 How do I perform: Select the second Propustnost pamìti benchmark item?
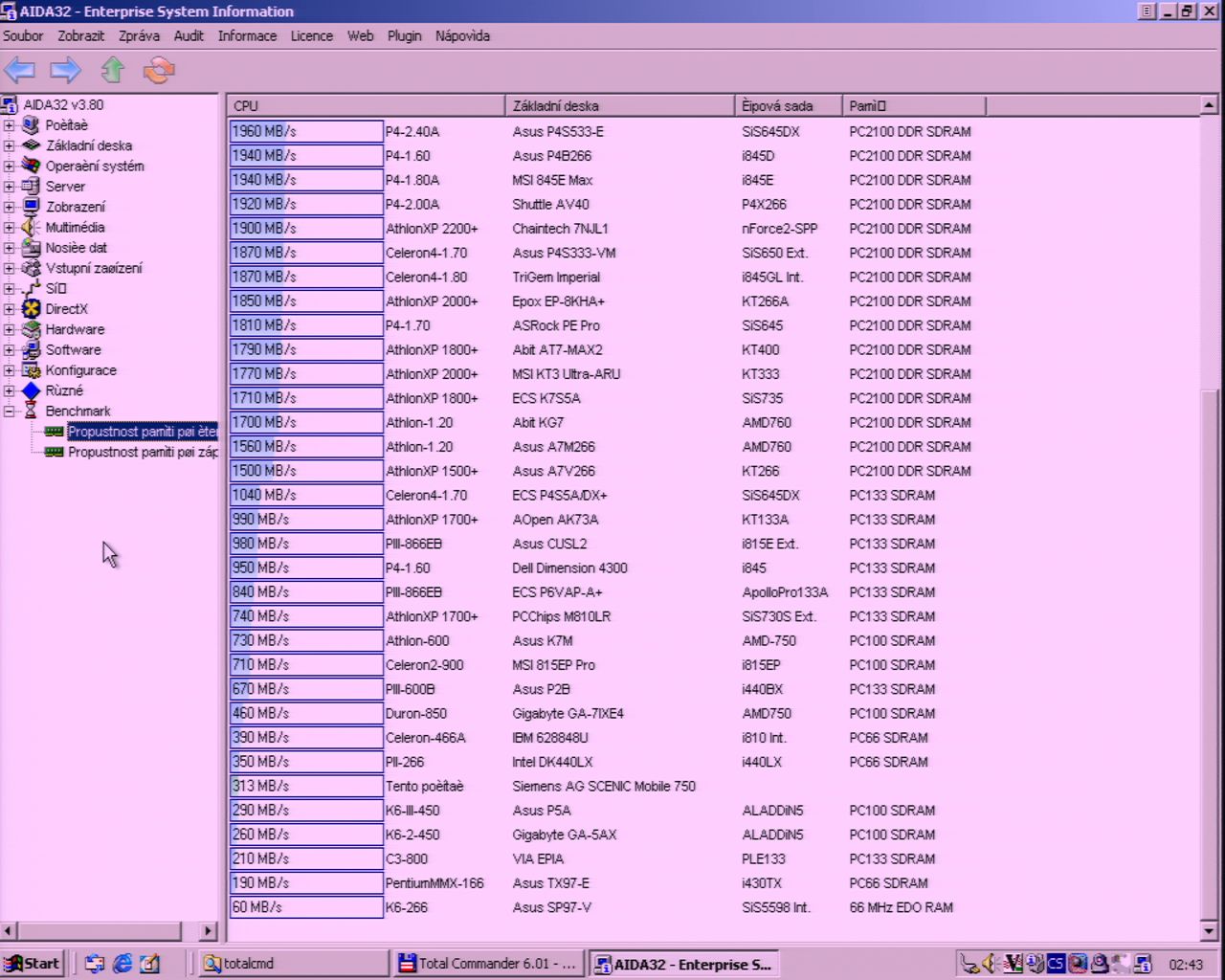(x=142, y=452)
